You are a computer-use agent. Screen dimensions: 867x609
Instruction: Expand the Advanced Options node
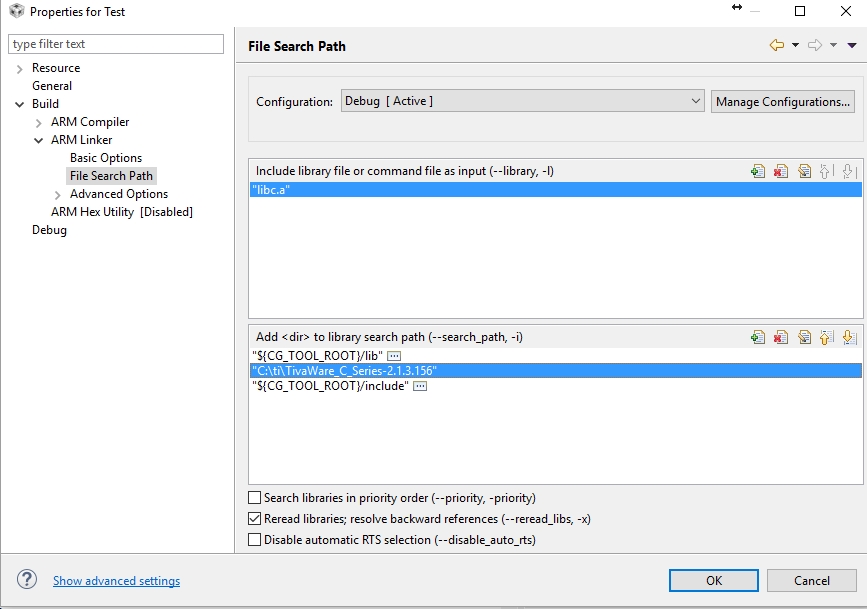(58, 194)
